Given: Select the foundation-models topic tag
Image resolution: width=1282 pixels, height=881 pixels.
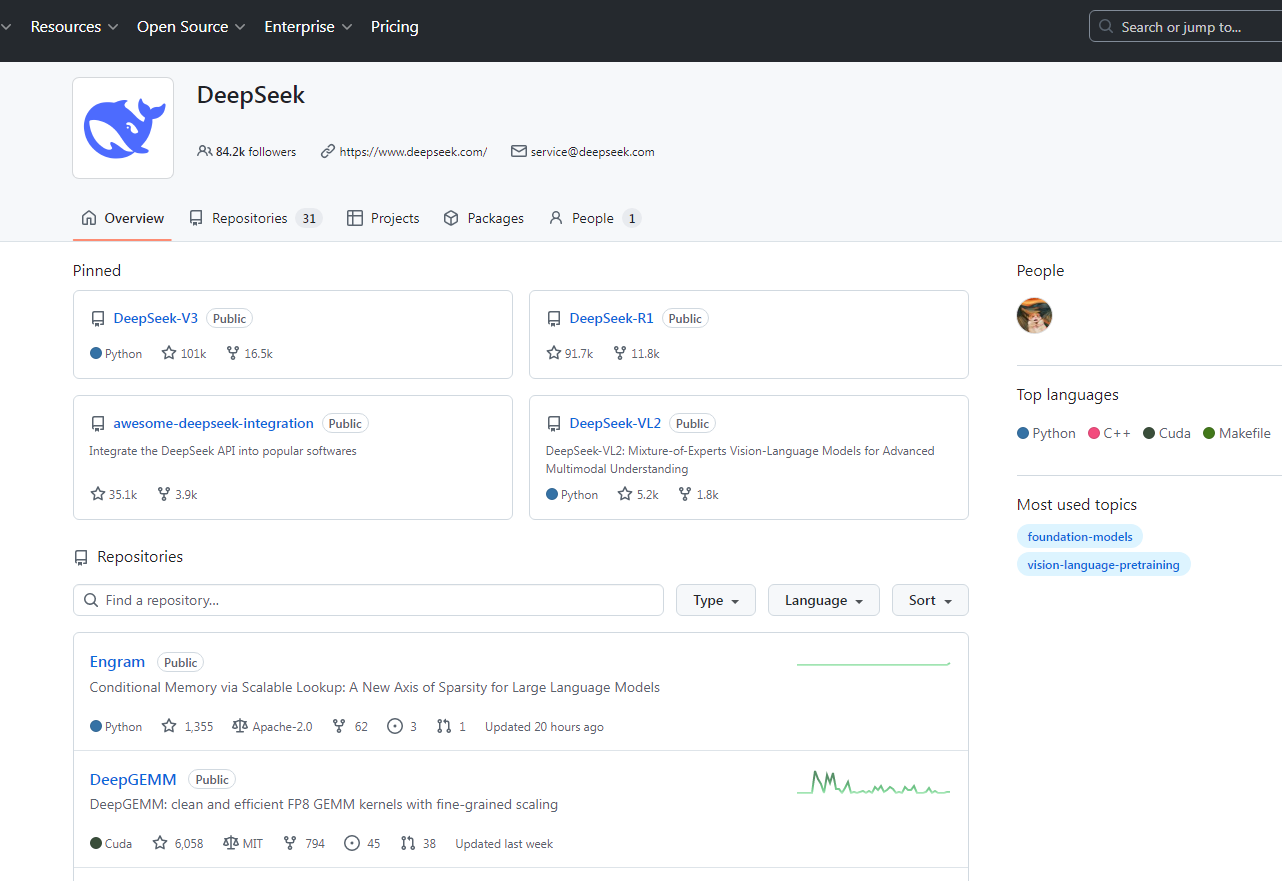Looking at the screenshot, I should (1080, 537).
